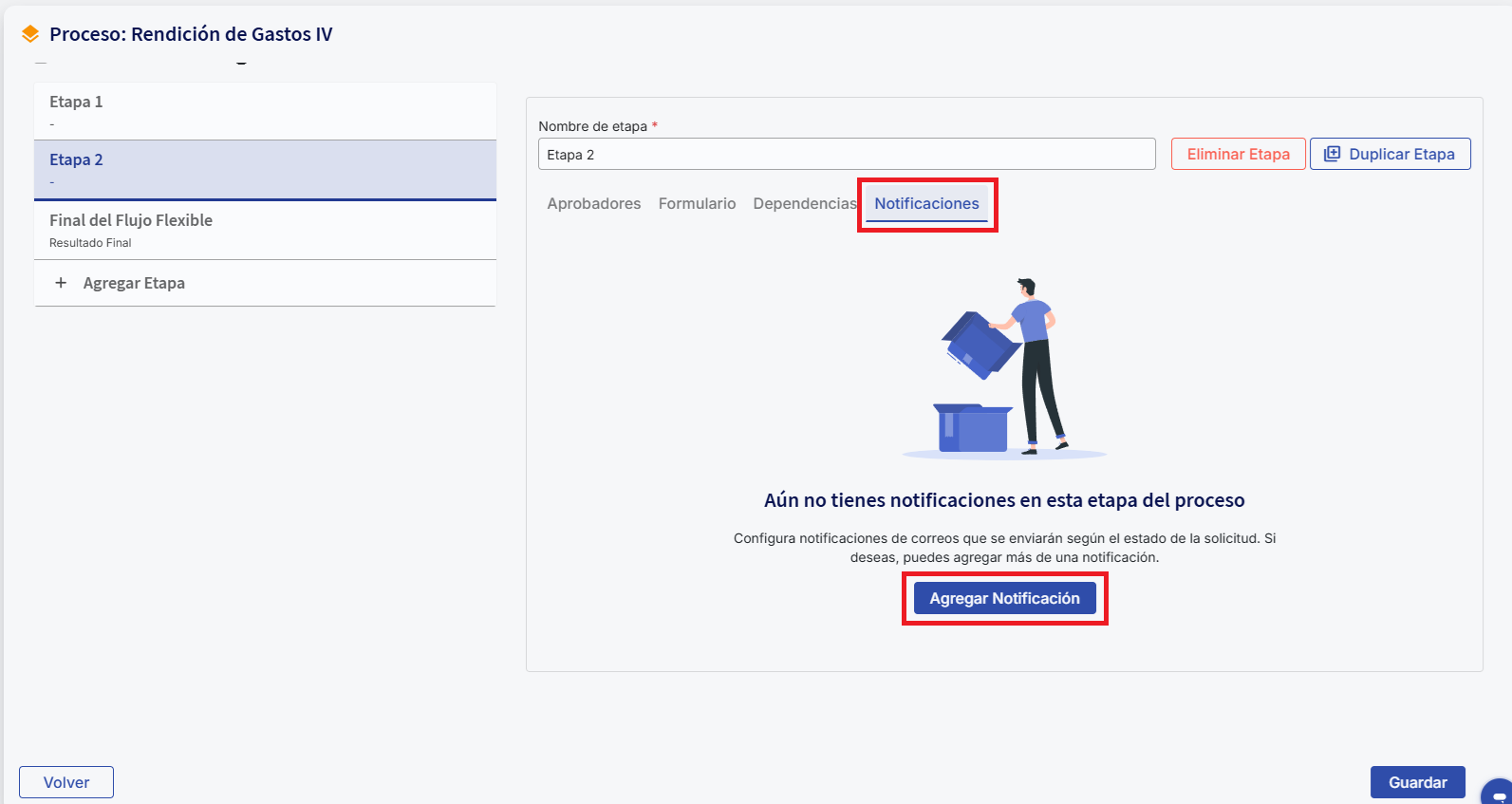Open the Dependencias tab
Screen dimensions: 1512x804
(x=804, y=203)
